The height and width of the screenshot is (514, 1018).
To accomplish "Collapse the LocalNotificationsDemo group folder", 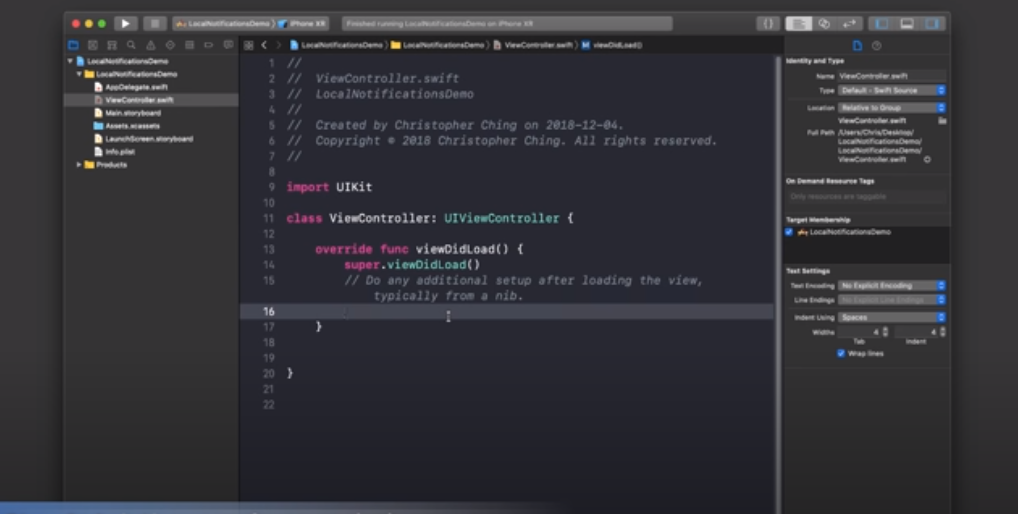I will pos(79,74).
